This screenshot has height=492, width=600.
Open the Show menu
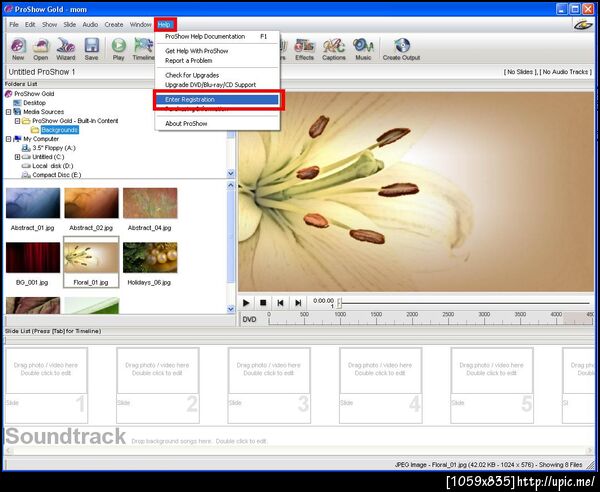[x=49, y=24]
